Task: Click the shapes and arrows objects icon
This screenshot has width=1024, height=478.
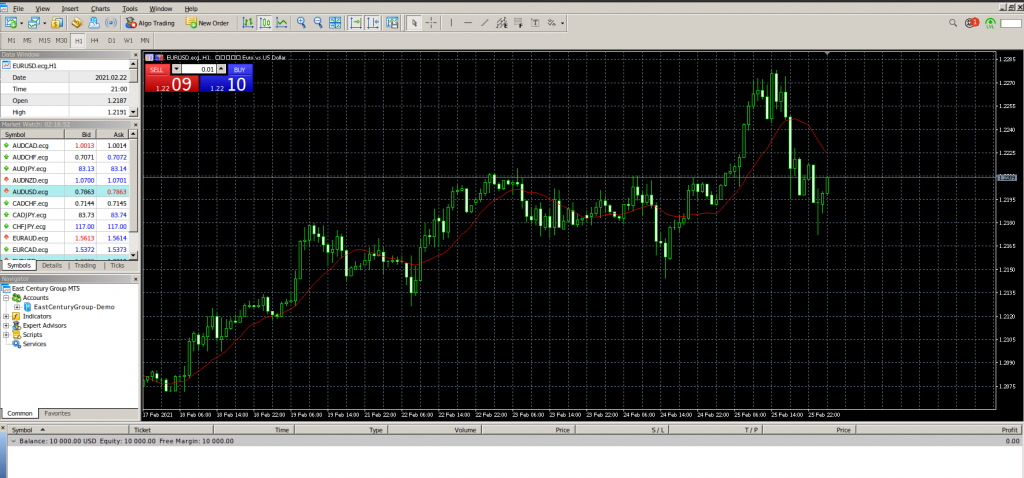Action: click(552, 23)
